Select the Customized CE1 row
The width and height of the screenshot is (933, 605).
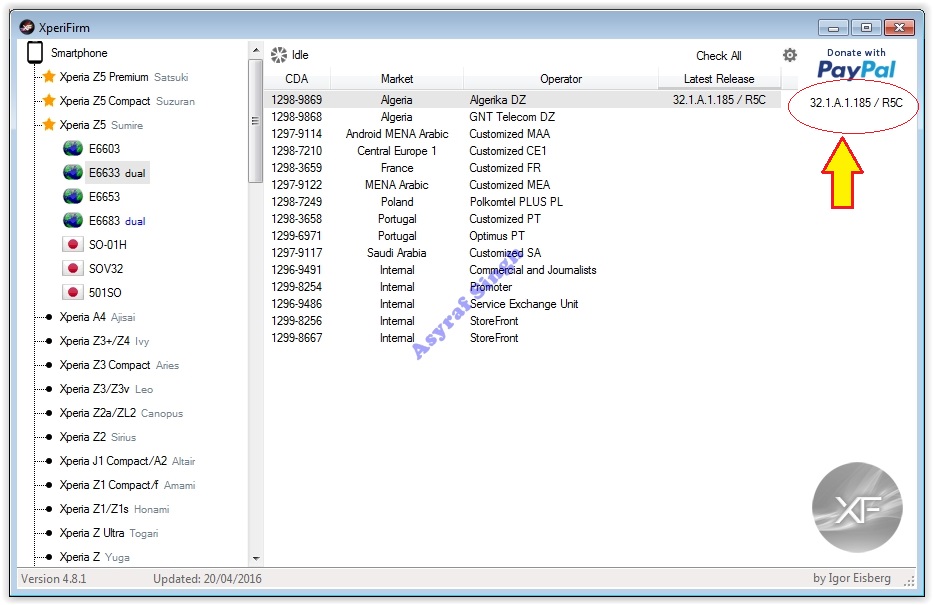click(522, 151)
